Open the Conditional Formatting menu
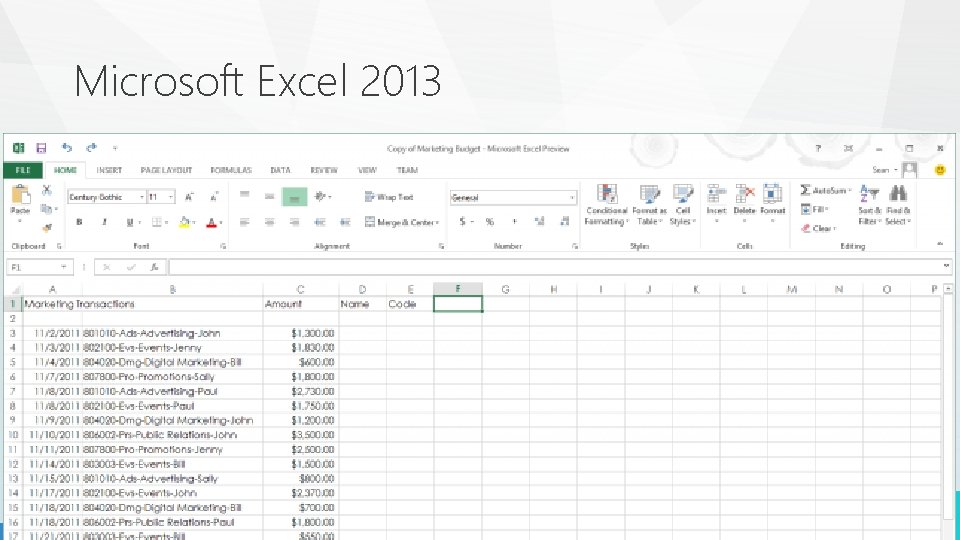This screenshot has width=960, height=540. click(x=606, y=205)
